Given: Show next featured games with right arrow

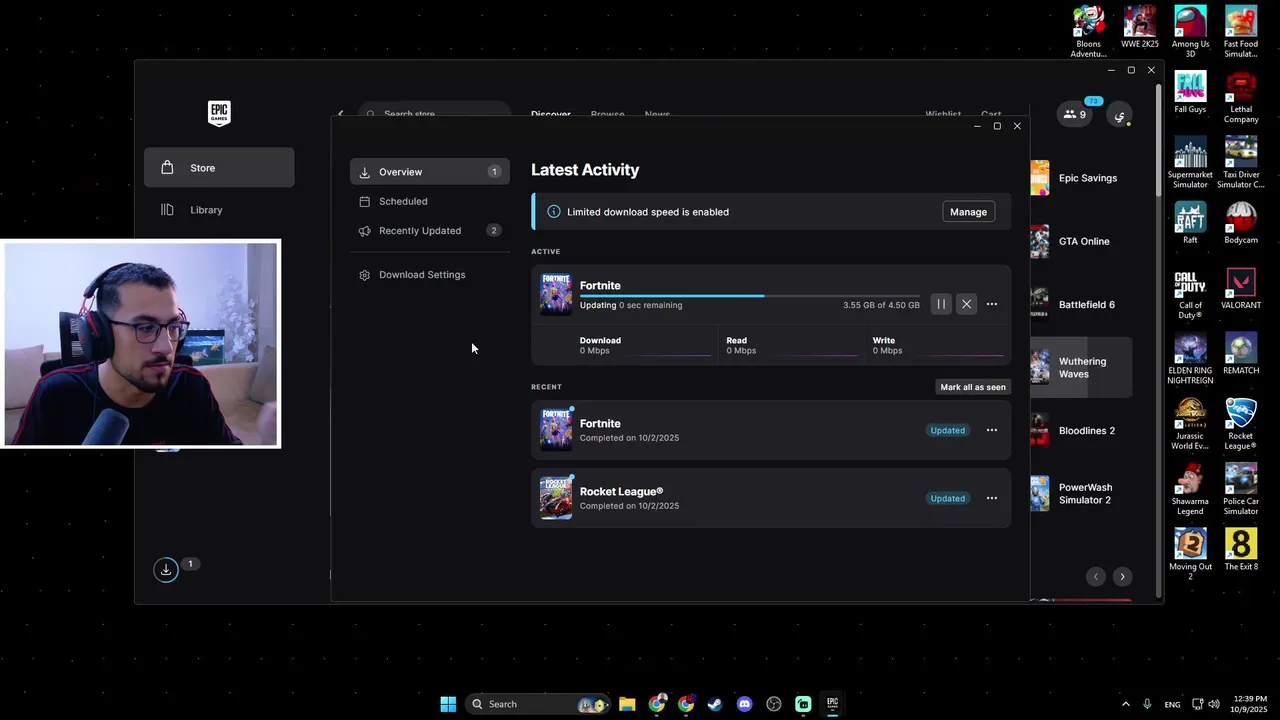Looking at the screenshot, I should coord(1122,577).
